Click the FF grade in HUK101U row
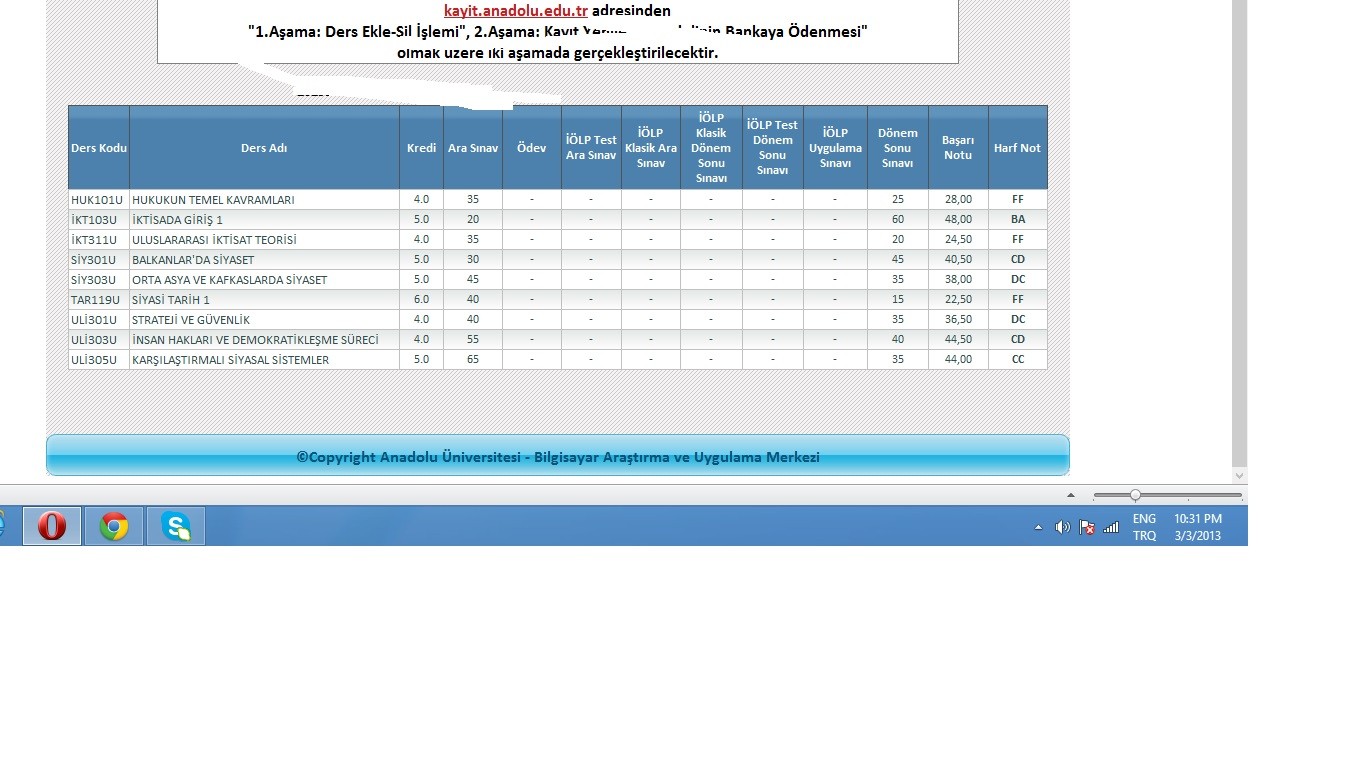The height and width of the screenshot is (768, 1366). tap(1018, 200)
